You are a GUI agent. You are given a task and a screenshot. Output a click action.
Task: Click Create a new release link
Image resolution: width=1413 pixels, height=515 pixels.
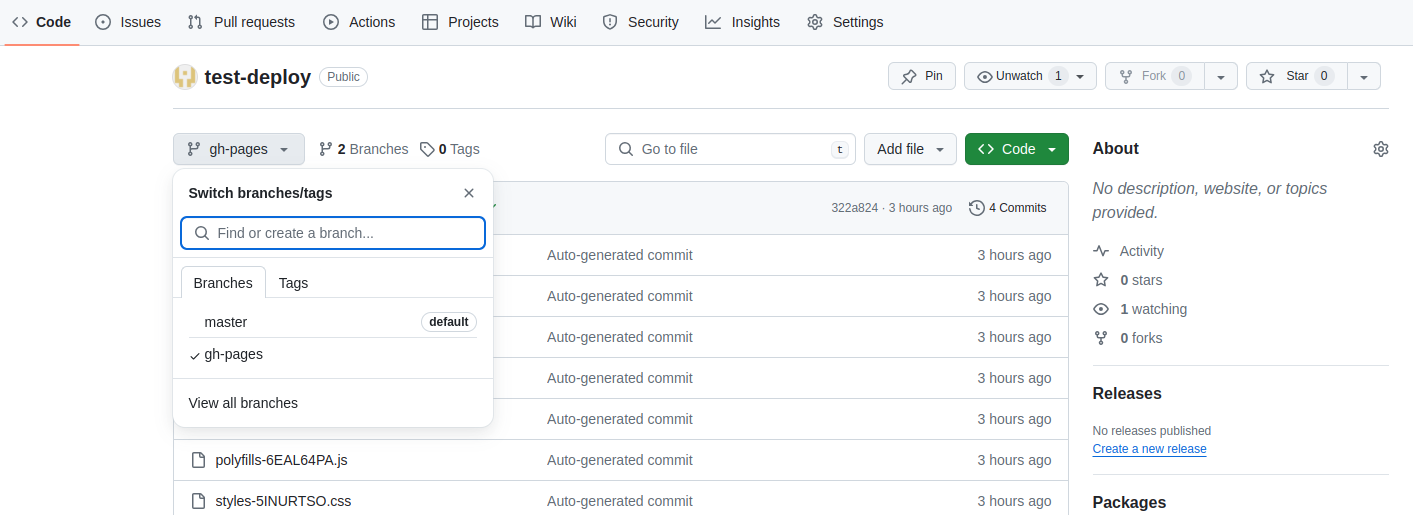pyautogui.click(x=1150, y=449)
